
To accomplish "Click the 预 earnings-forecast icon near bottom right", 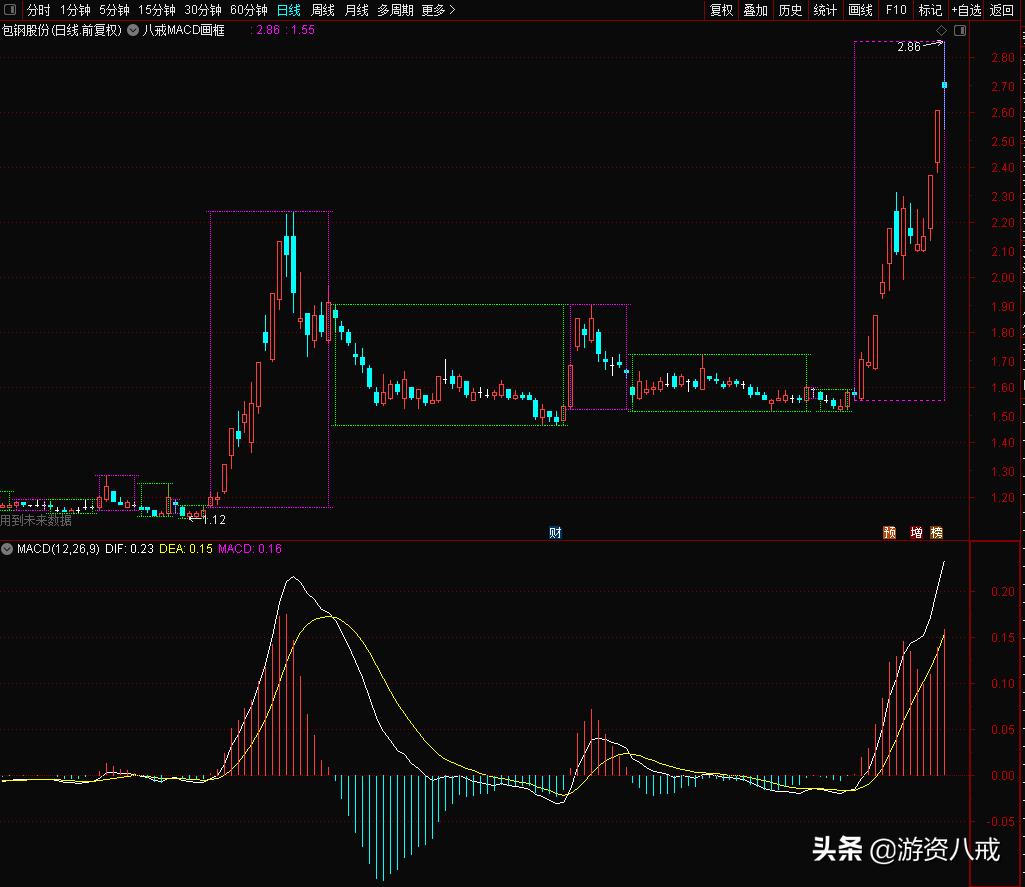I will click(886, 532).
